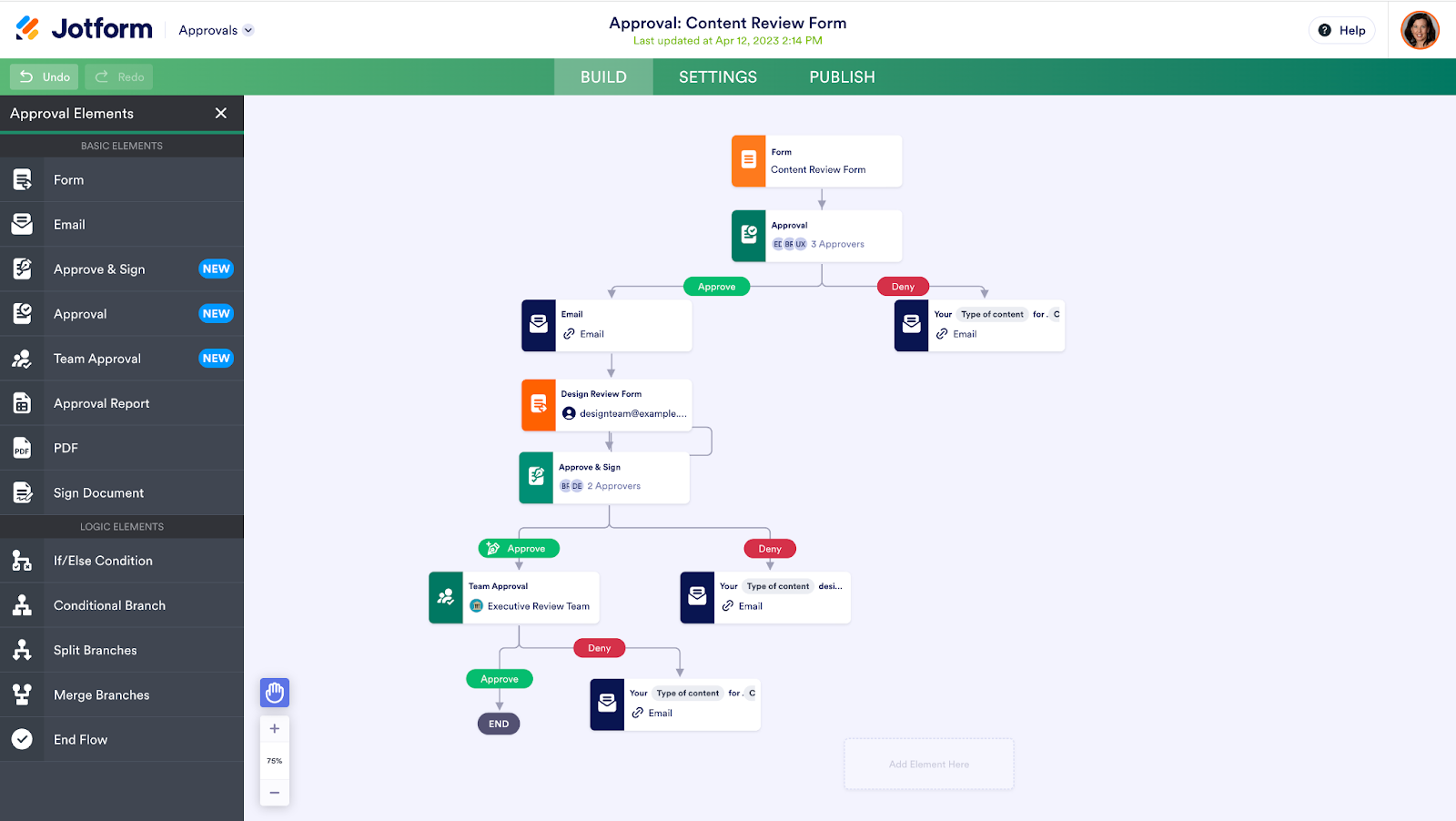The width and height of the screenshot is (1456, 821).
Task: Click the Add Element Here placeholder
Action: click(x=929, y=765)
